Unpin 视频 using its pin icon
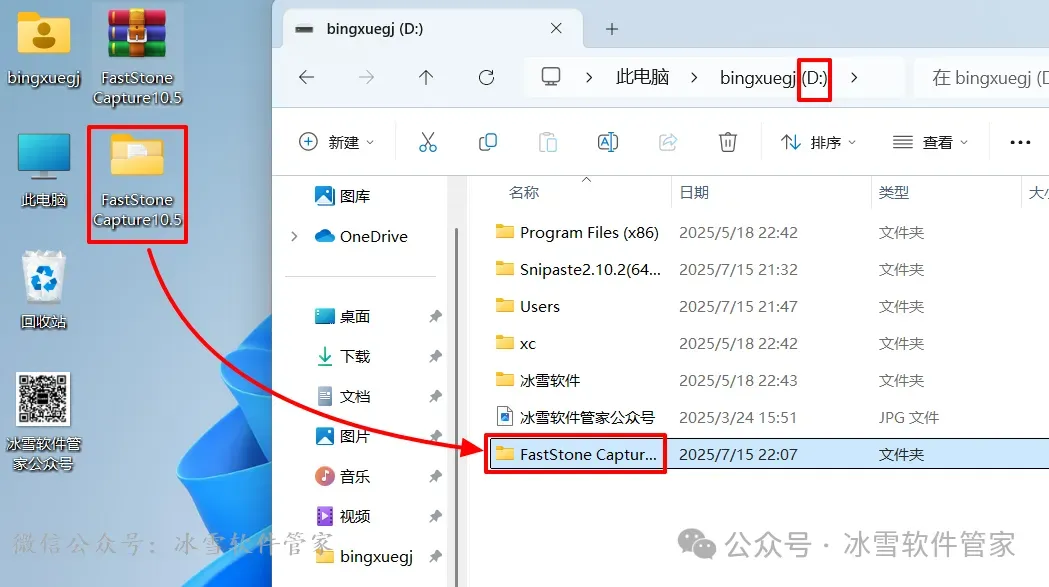Viewport: 1049px width, 587px height. click(436, 516)
